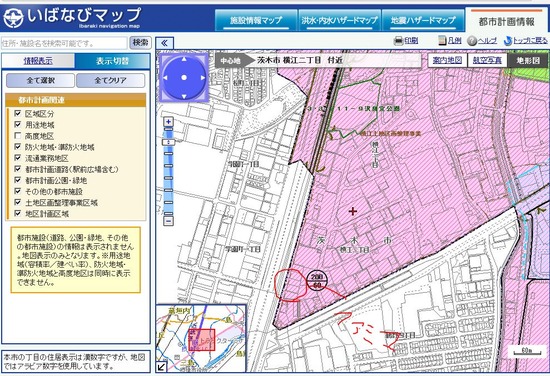Click the 凡例 legend icon
The width and height of the screenshot is (550, 376).
(x=442, y=41)
